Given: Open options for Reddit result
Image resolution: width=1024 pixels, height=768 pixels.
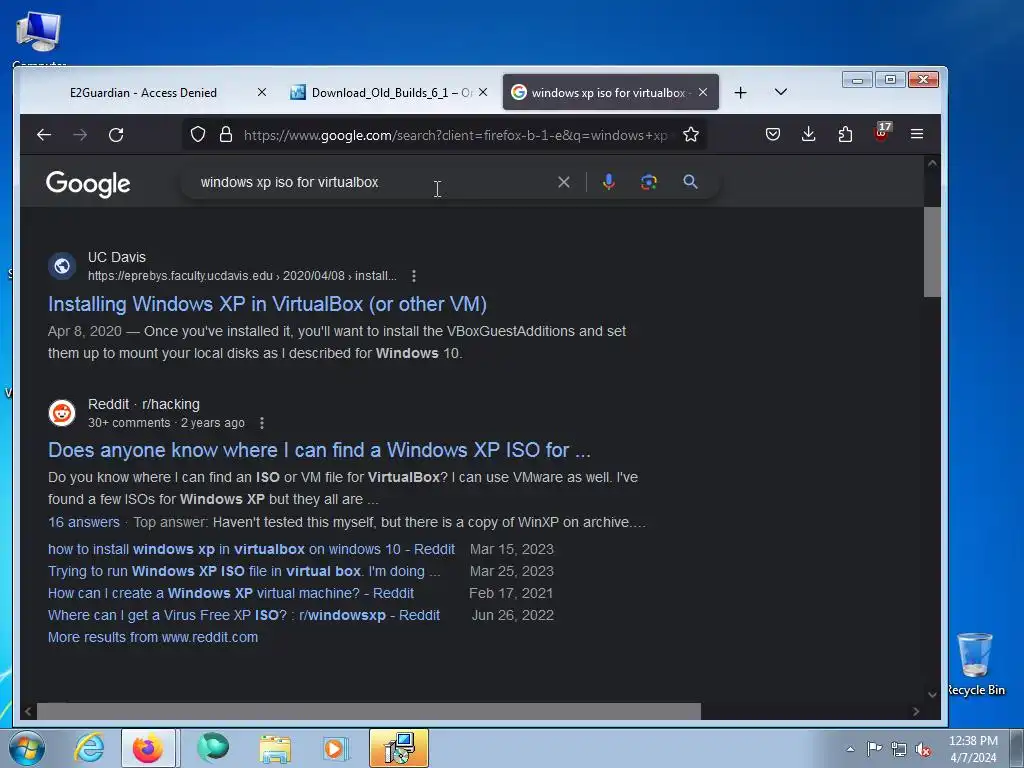Looking at the screenshot, I should point(262,423).
